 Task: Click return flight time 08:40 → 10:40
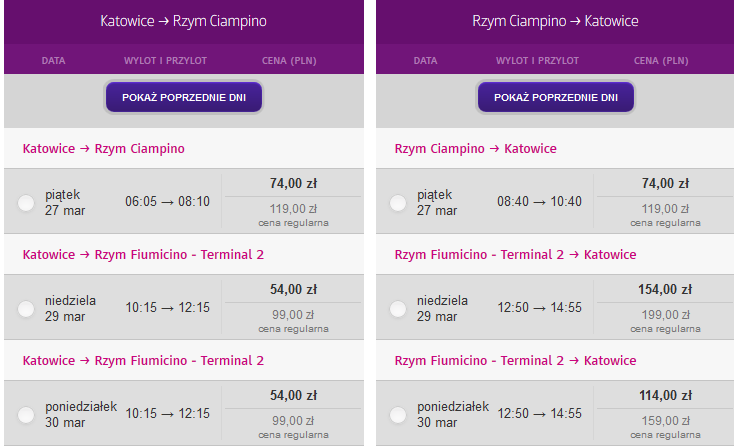coord(539,202)
